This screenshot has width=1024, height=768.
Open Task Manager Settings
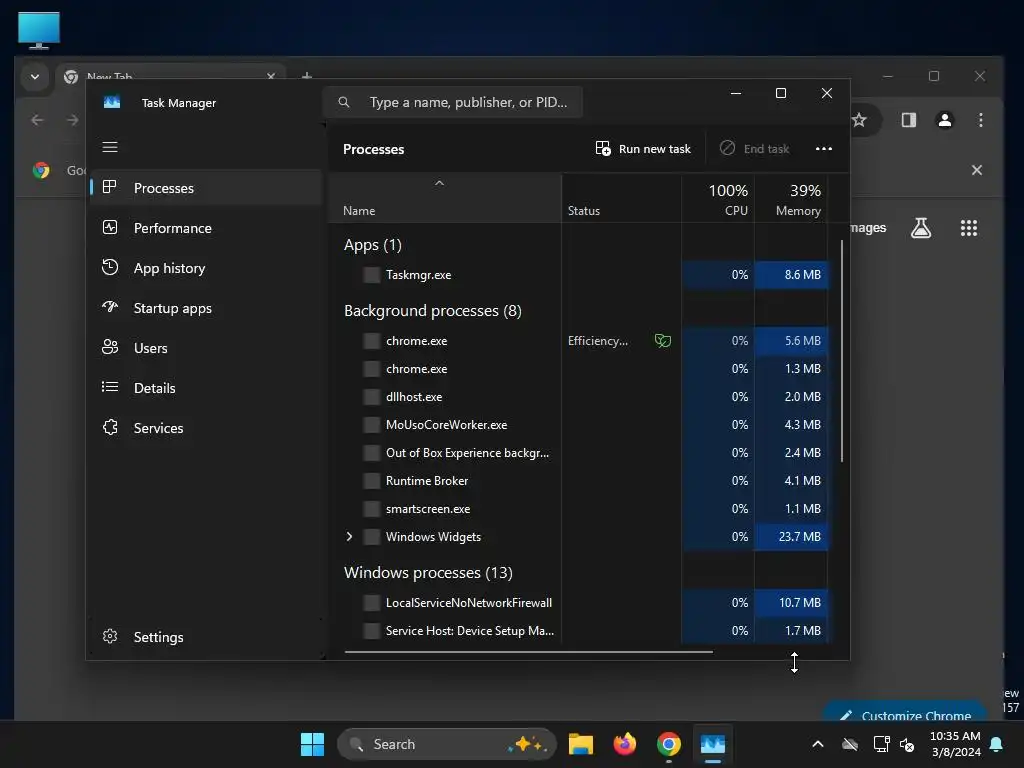point(206,637)
